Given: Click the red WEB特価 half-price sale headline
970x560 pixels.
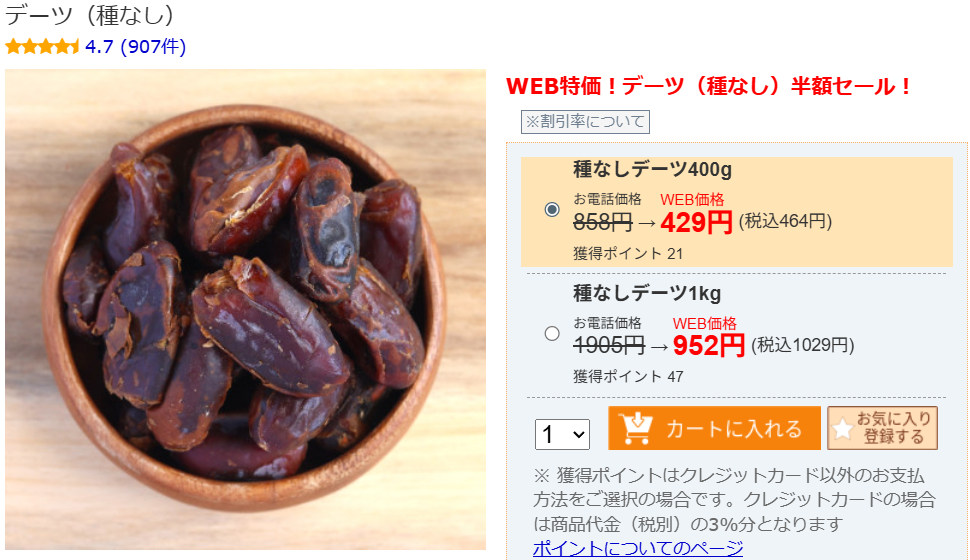Looking at the screenshot, I should click(709, 86).
